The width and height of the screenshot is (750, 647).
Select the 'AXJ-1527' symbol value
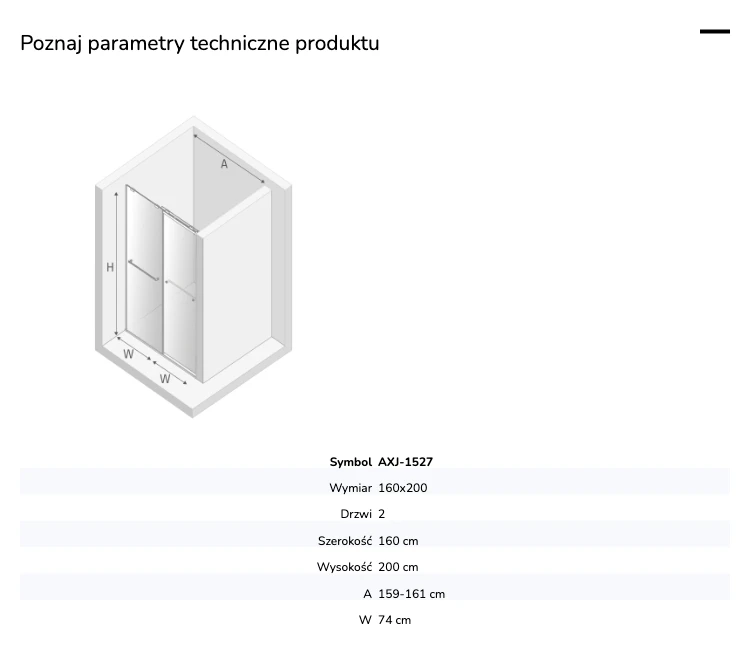[x=406, y=462]
